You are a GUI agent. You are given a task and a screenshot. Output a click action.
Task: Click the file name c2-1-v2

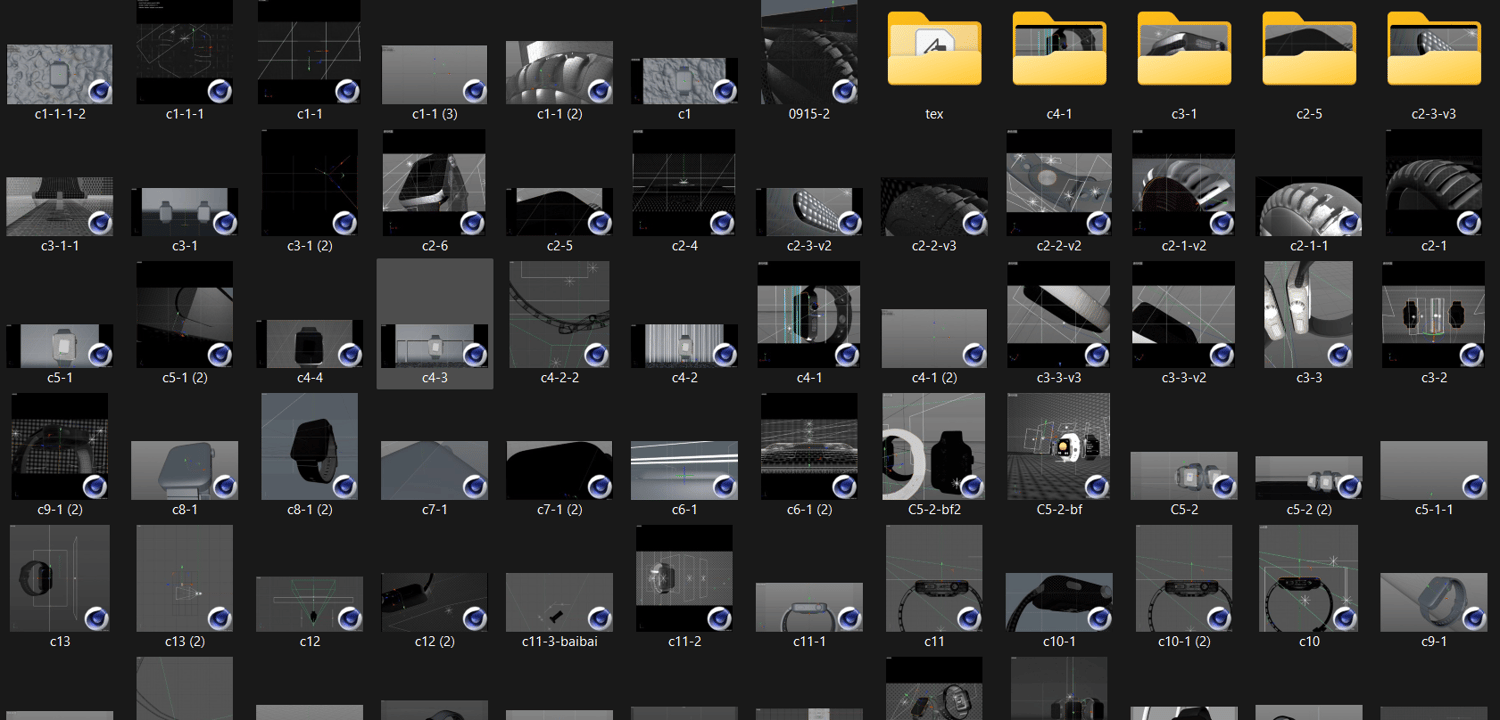click(x=1184, y=246)
